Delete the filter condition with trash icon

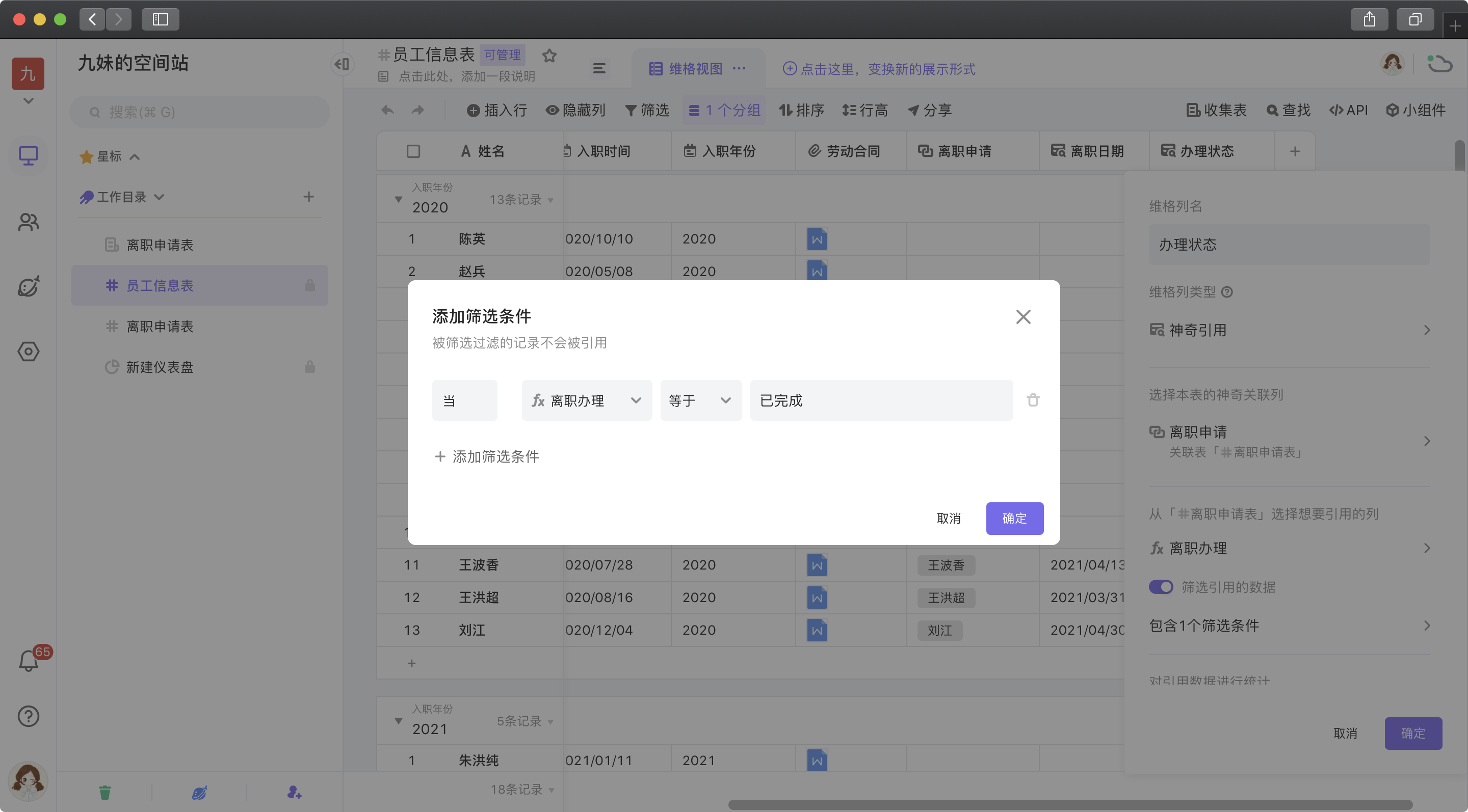point(1033,400)
